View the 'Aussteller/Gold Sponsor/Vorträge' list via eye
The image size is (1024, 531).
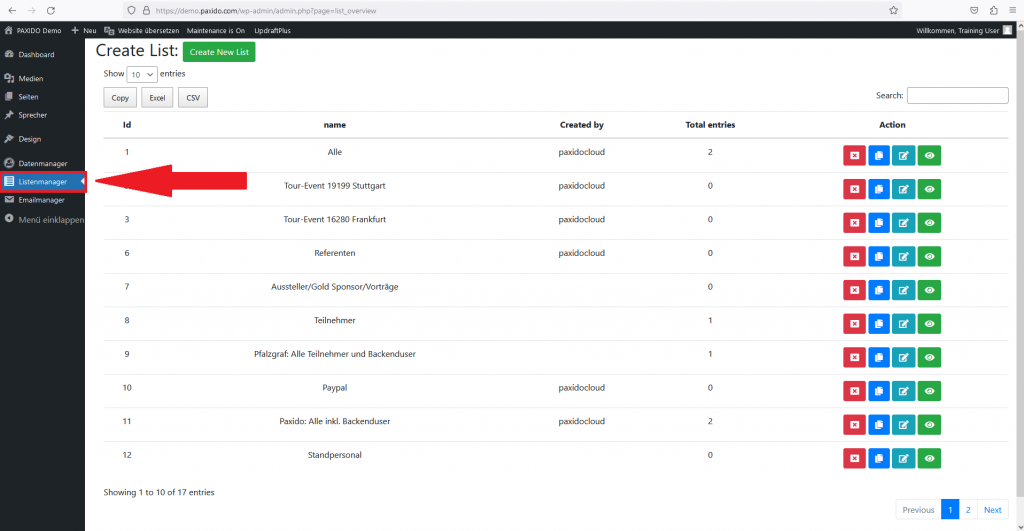(929, 290)
